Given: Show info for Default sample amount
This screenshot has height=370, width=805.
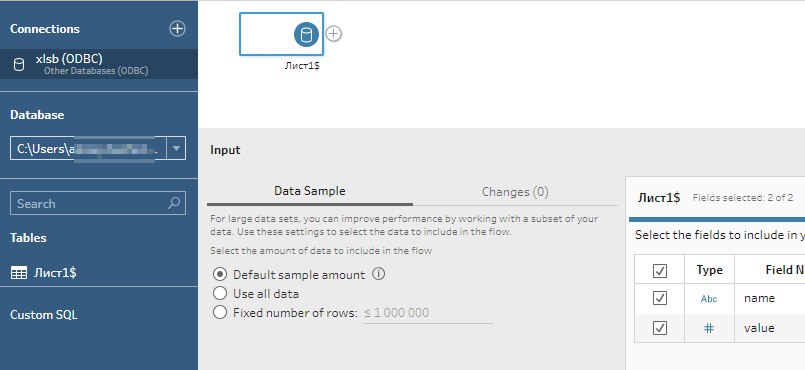Looking at the screenshot, I should (x=378, y=274).
